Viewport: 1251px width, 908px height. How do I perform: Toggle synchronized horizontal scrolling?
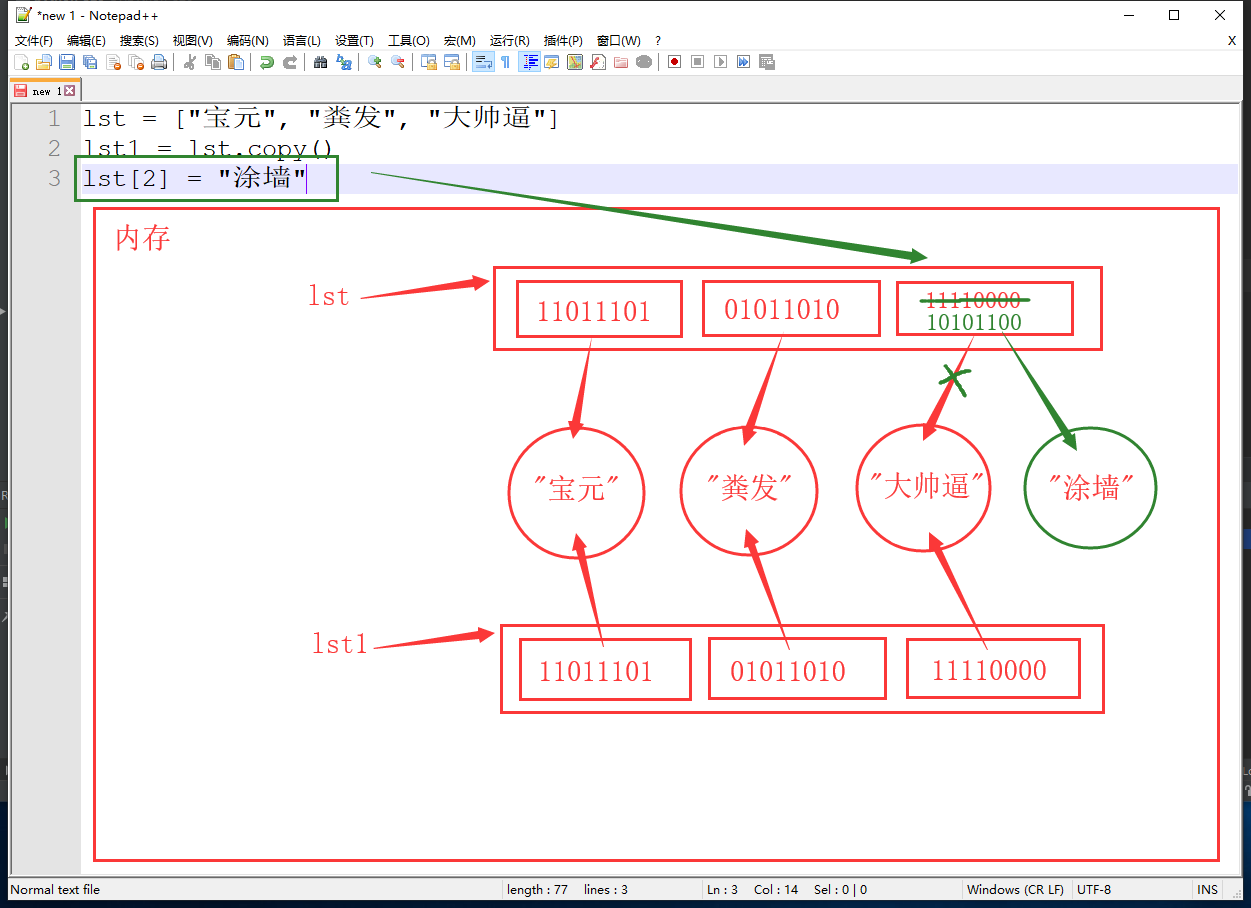451,62
